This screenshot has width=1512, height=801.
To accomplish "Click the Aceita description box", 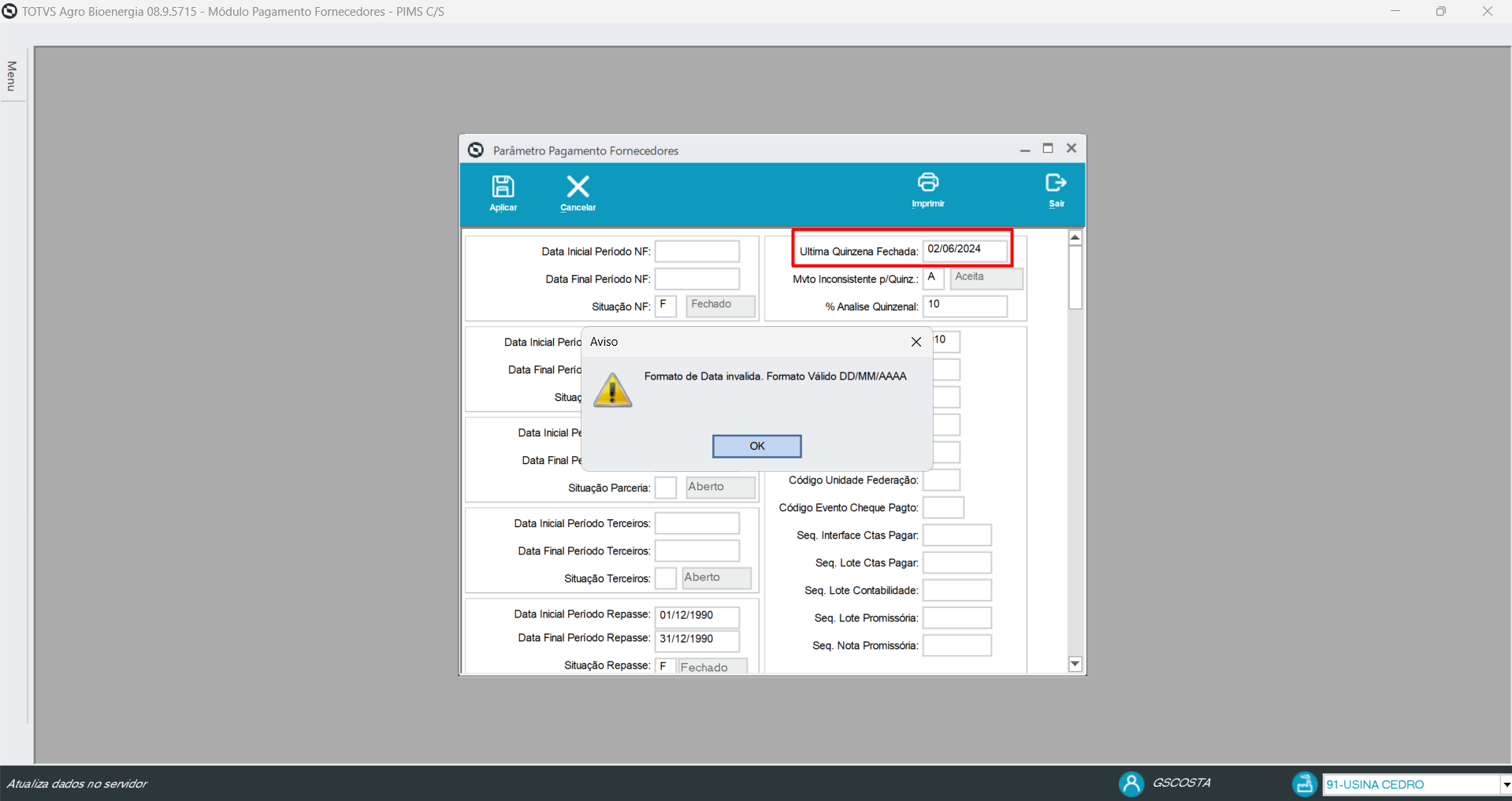I will 986,278.
